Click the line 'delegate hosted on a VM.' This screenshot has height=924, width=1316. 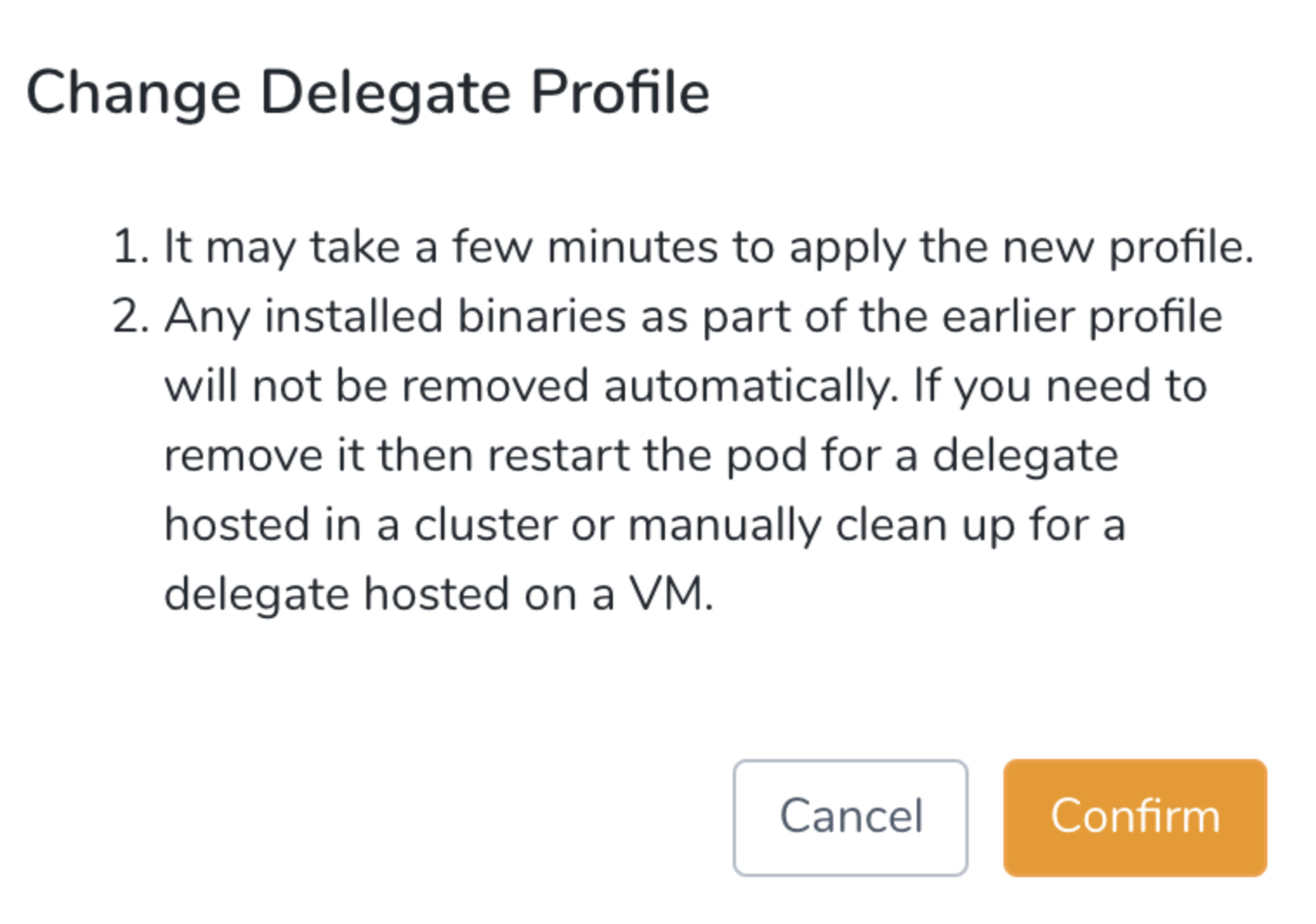coord(439,595)
